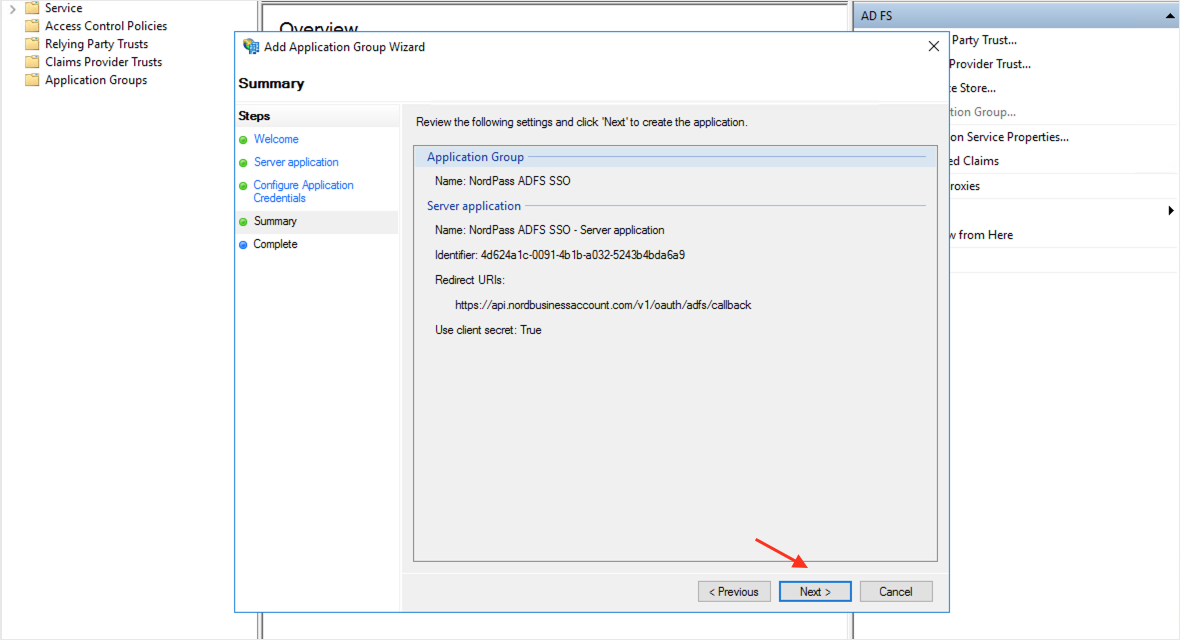This screenshot has width=1180, height=640.
Task: Click the wizard title bar icon
Action: (x=251, y=47)
